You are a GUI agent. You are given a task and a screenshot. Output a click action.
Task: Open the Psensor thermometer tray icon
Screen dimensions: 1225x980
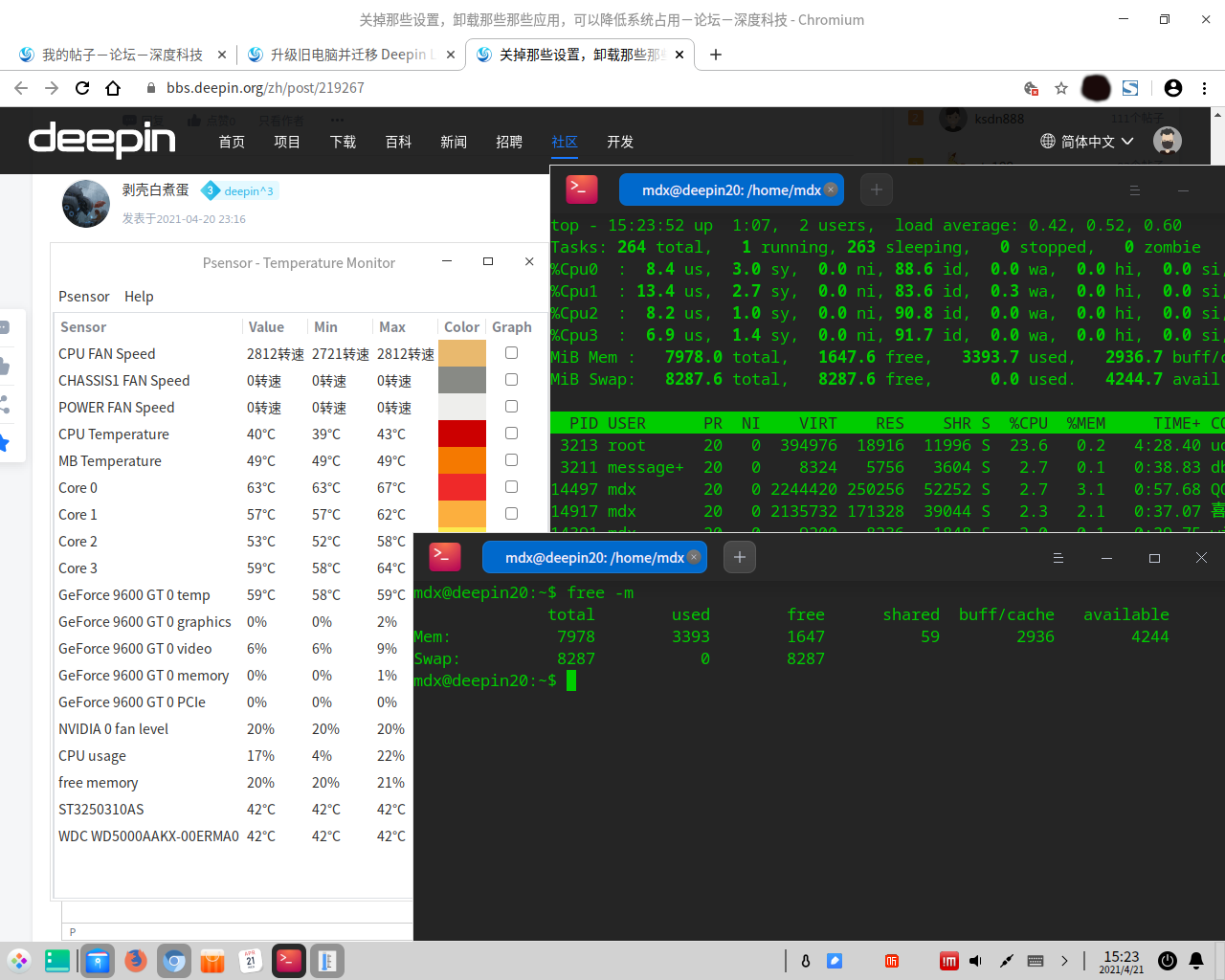(806, 961)
